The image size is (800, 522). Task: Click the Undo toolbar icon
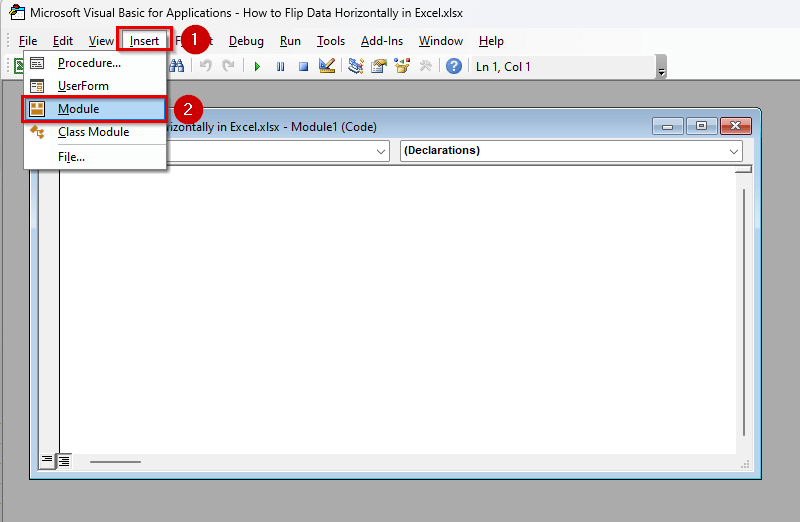coord(206,66)
